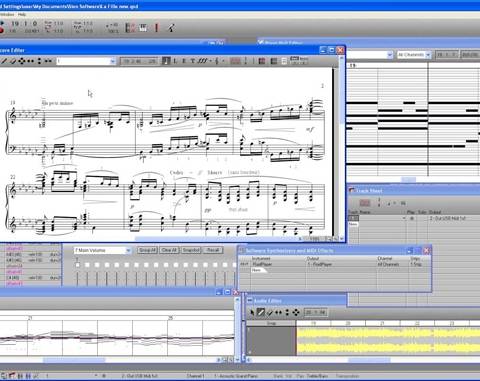Select the T text tool in Score Editor

pos(192,61)
